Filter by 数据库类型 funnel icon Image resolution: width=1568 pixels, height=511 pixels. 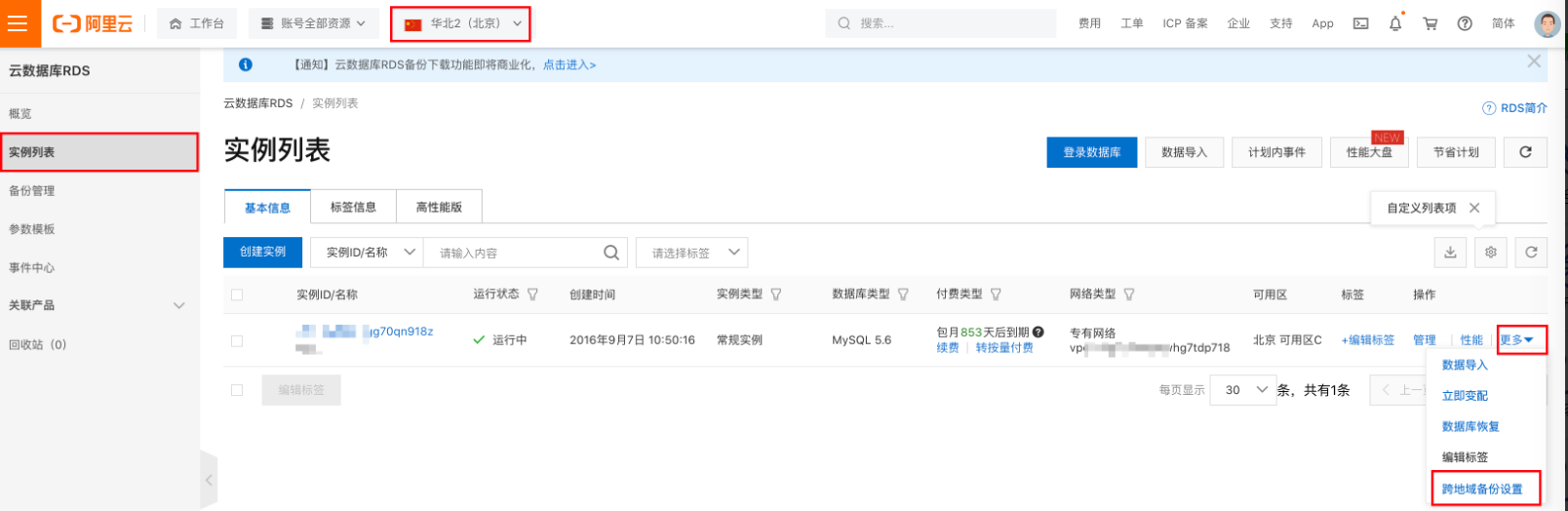[x=903, y=294]
